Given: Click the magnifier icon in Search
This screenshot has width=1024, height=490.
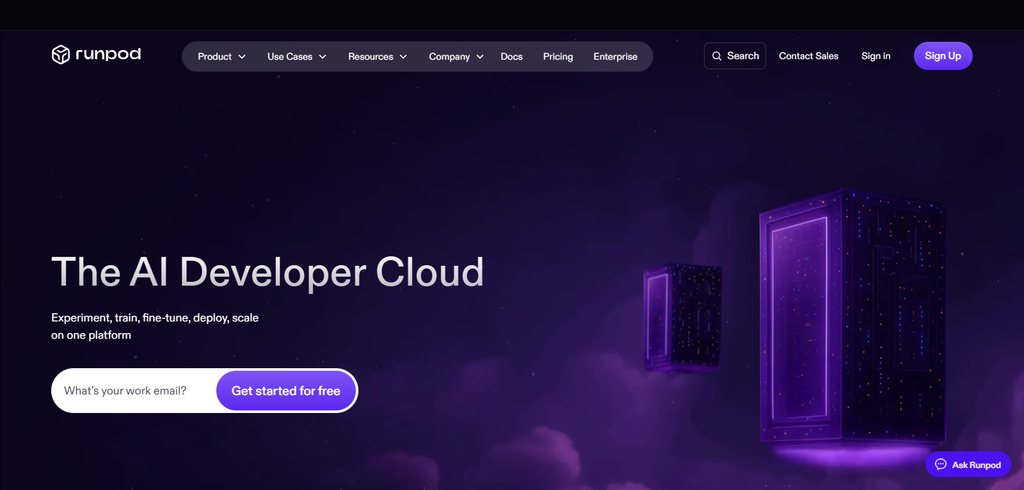Looking at the screenshot, I should (x=717, y=56).
